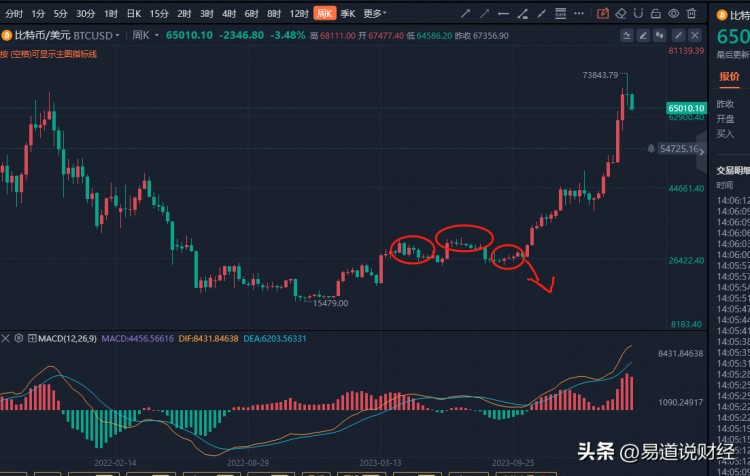
Task: Open indicator chart icon in chart header
Action: tap(627, 35)
